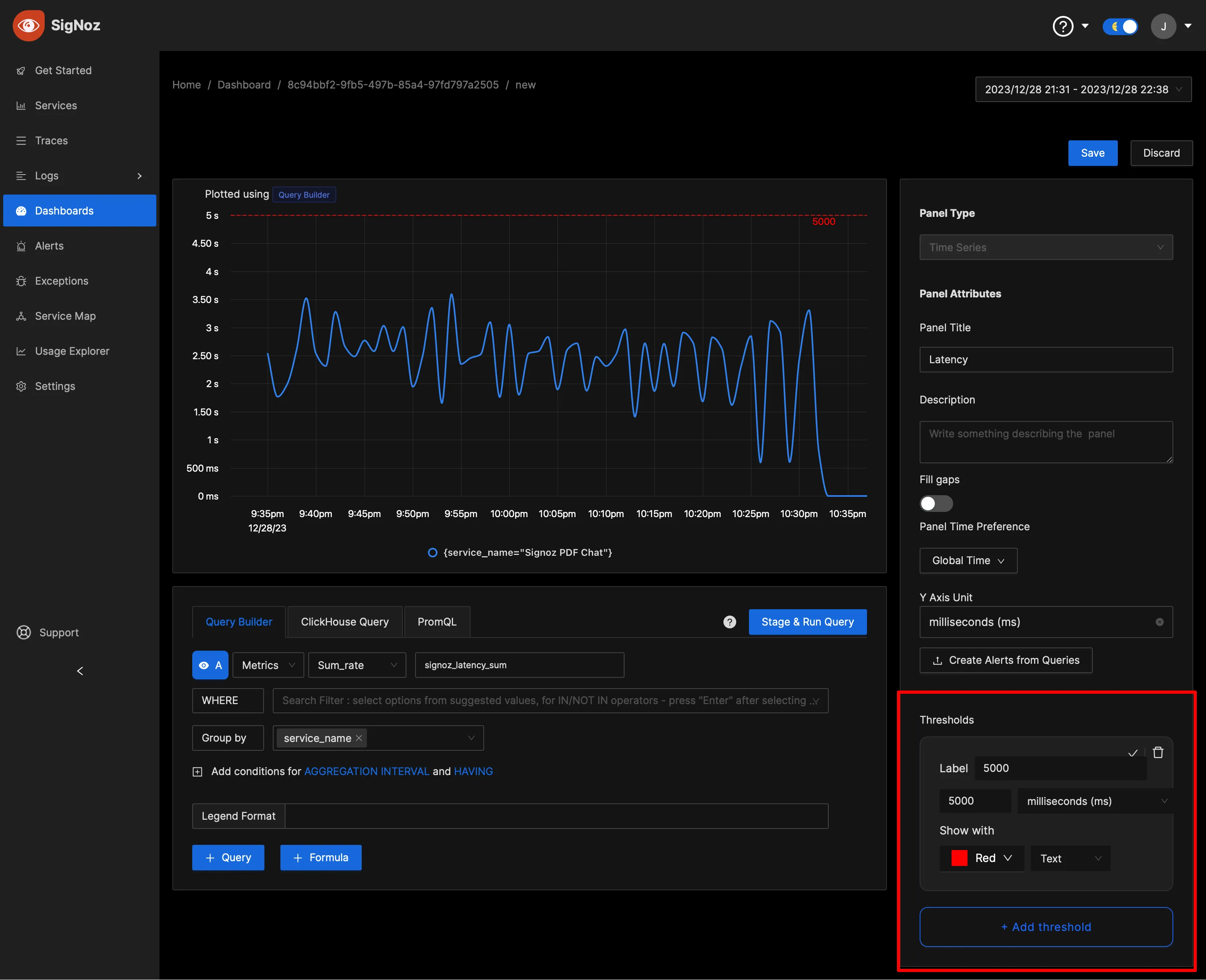Image resolution: width=1206 pixels, height=980 pixels.
Task: Remove the service_name group by tag
Action: coord(359,738)
